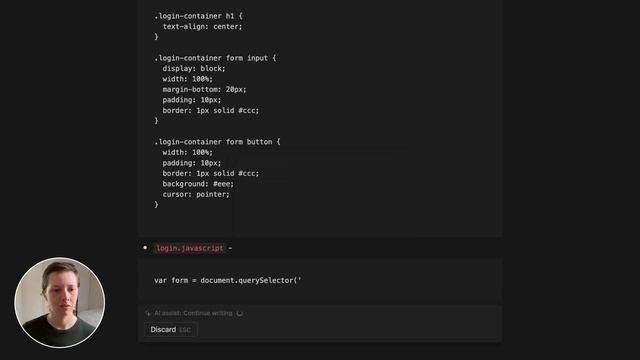Click the '.login-container form input' selector line
The width and height of the screenshot is (640, 360).
coord(215,58)
